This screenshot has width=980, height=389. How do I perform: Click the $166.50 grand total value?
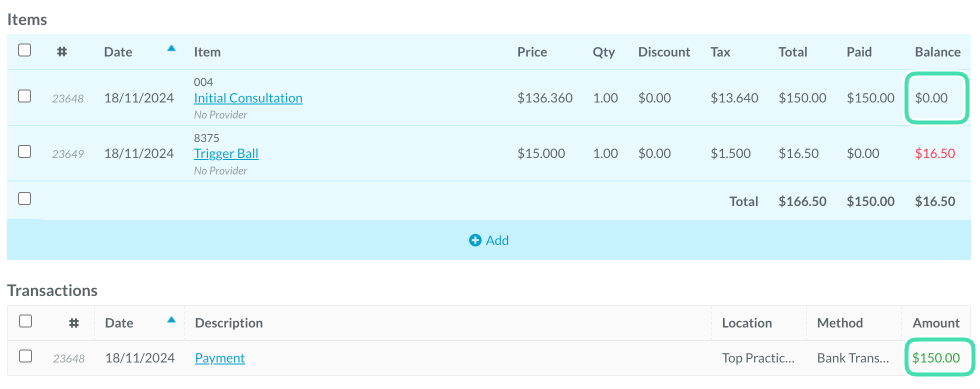click(x=802, y=201)
